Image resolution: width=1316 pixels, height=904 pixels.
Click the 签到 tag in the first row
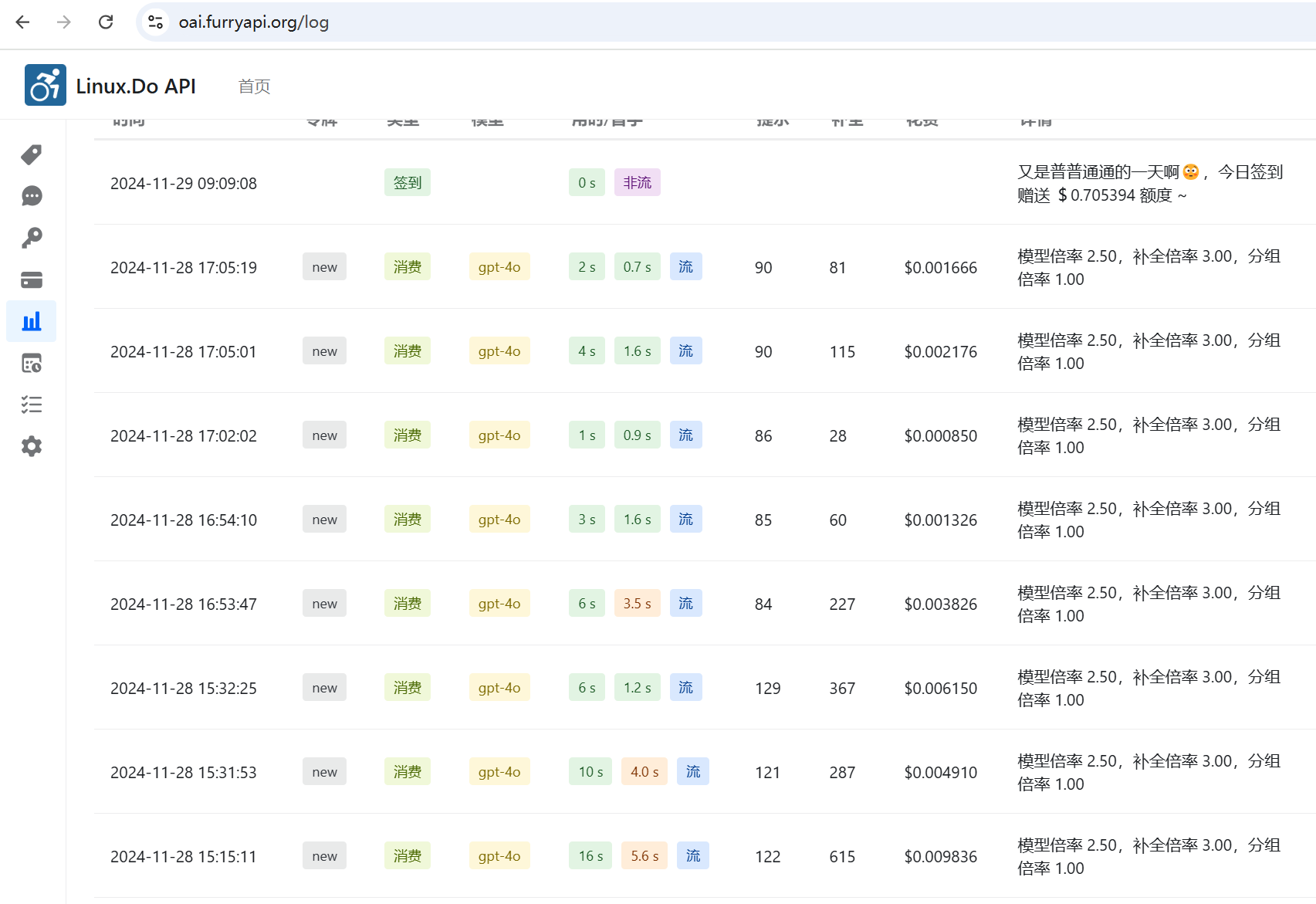(x=408, y=183)
